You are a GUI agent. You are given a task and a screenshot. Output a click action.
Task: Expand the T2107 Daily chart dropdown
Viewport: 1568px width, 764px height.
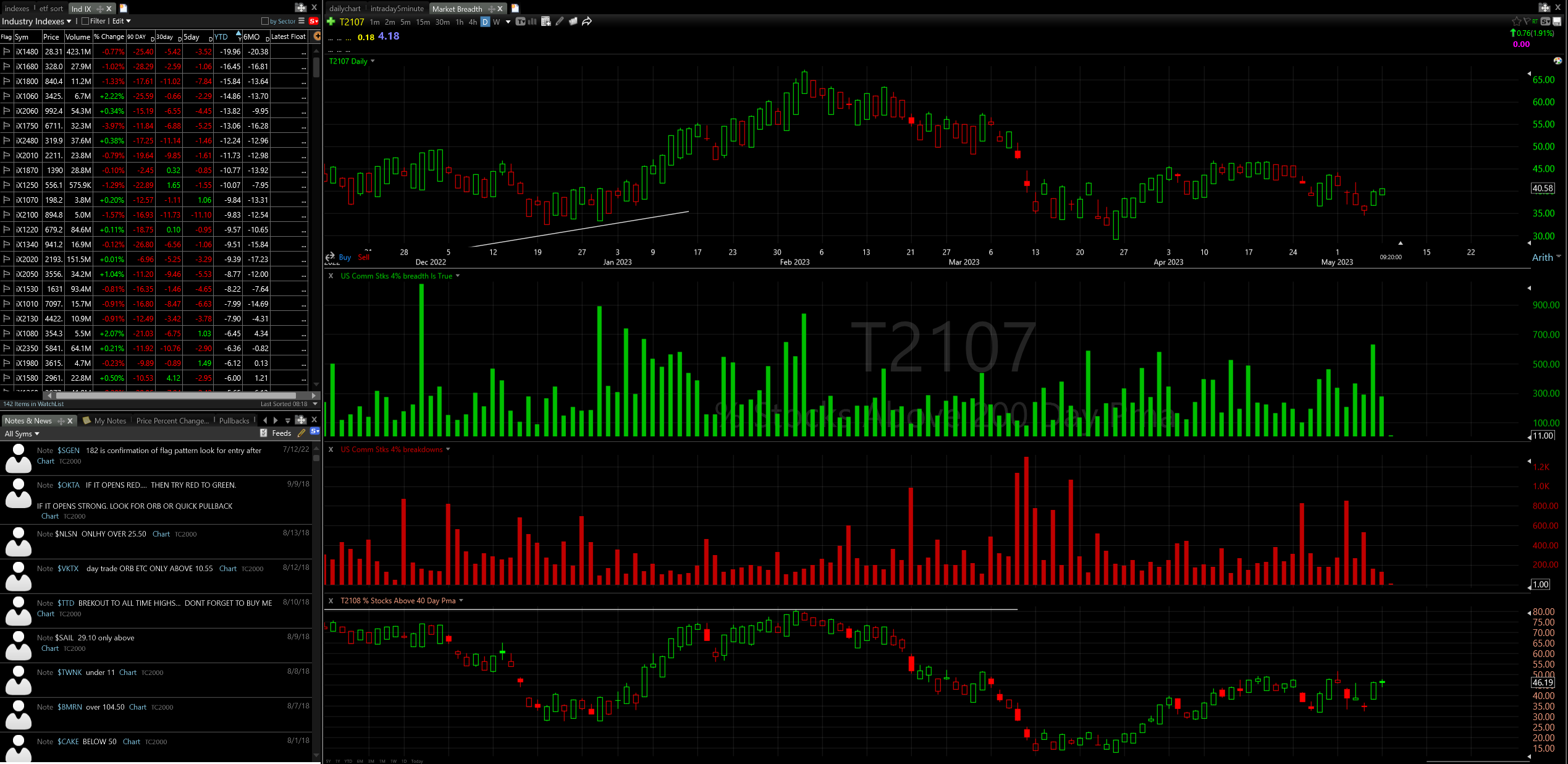(371, 61)
